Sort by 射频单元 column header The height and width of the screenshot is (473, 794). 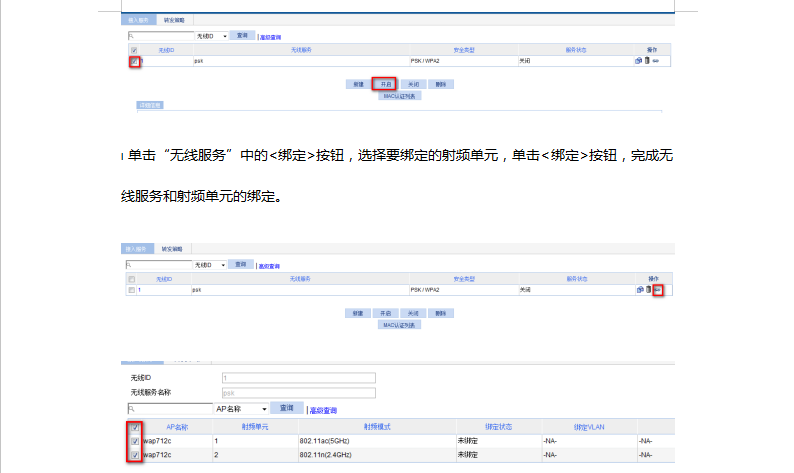coord(255,427)
